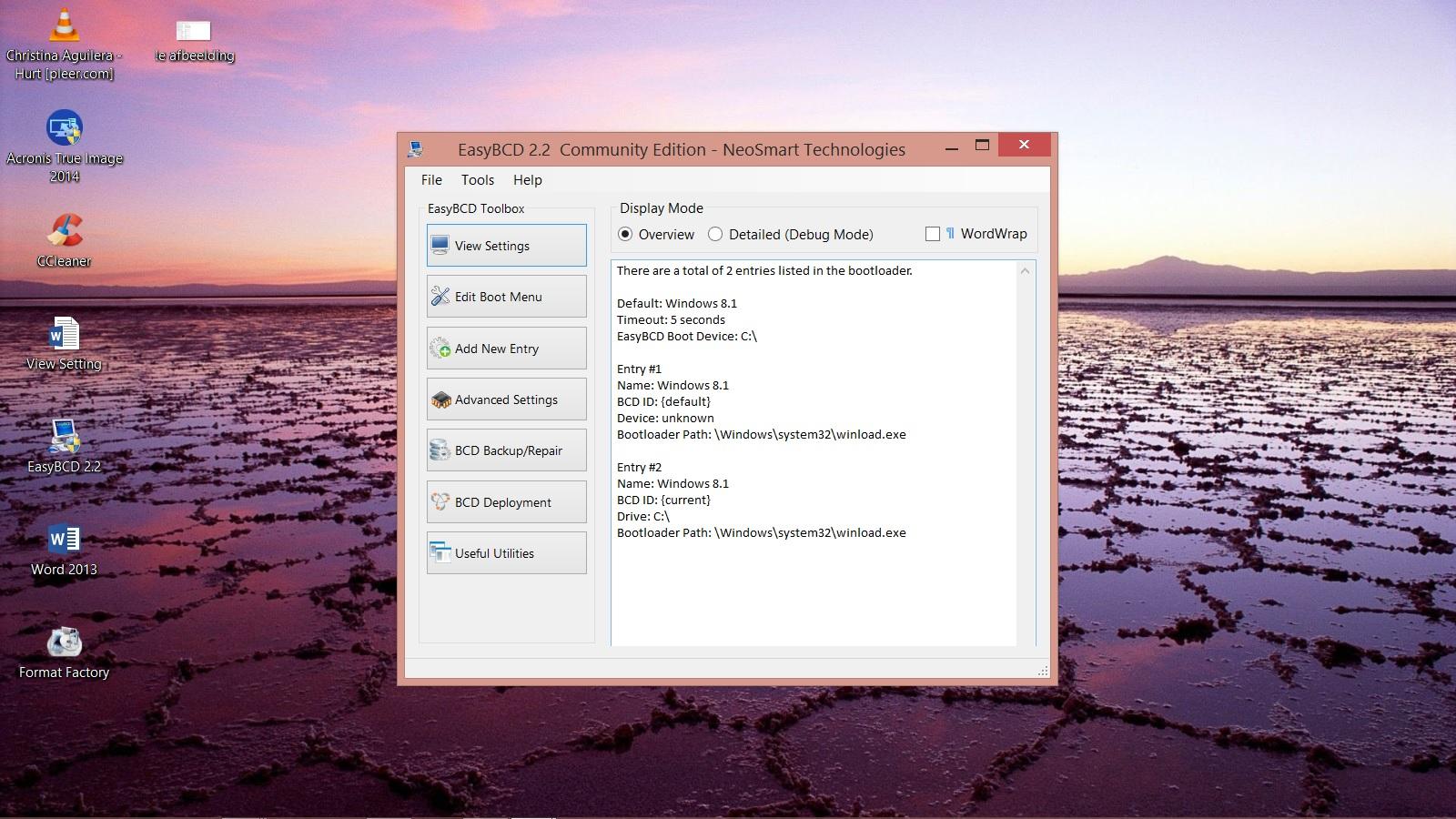Open Useful Utilities
The width and height of the screenshot is (1456, 819).
click(507, 553)
